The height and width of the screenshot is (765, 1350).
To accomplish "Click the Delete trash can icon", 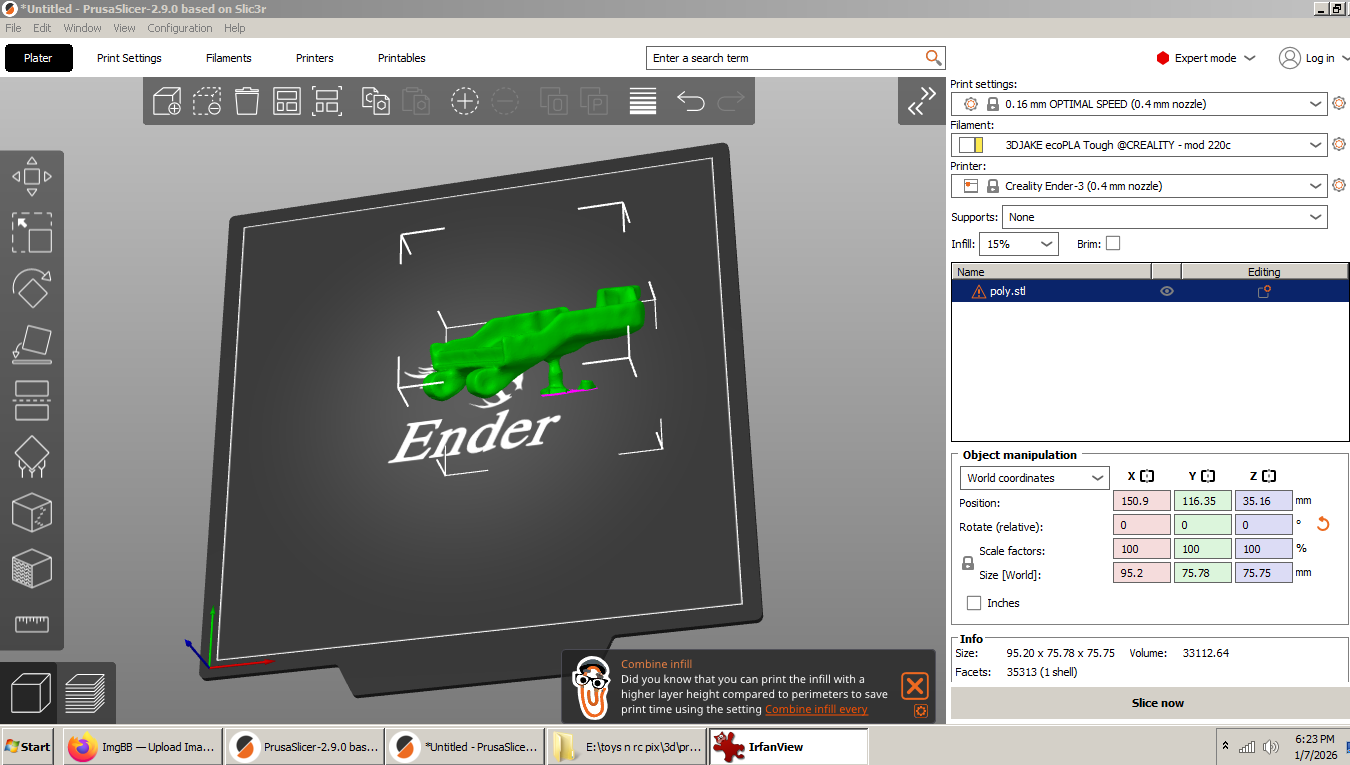I will click(x=247, y=101).
